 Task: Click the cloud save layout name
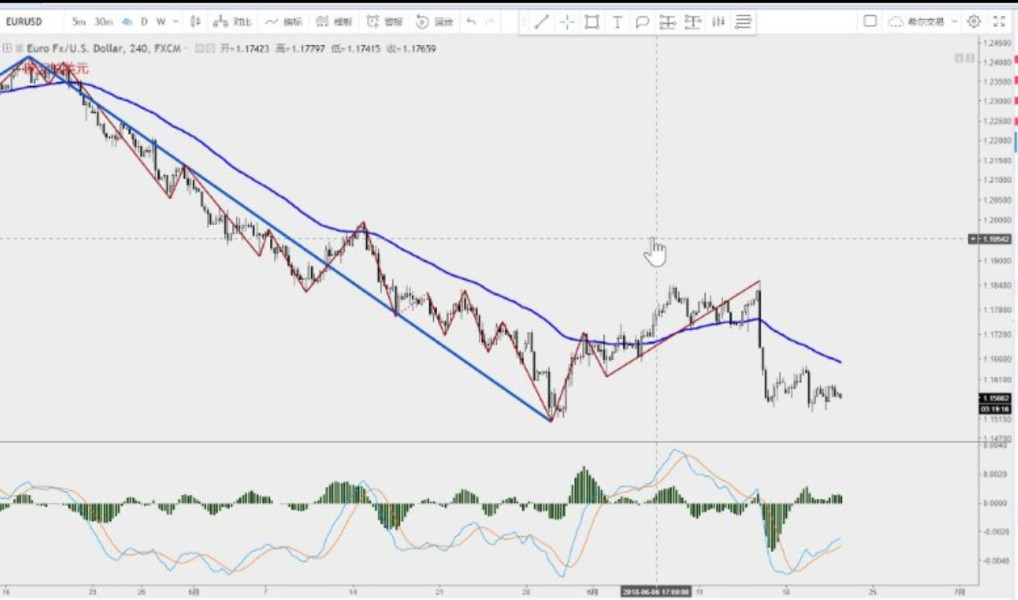coord(917,21)
